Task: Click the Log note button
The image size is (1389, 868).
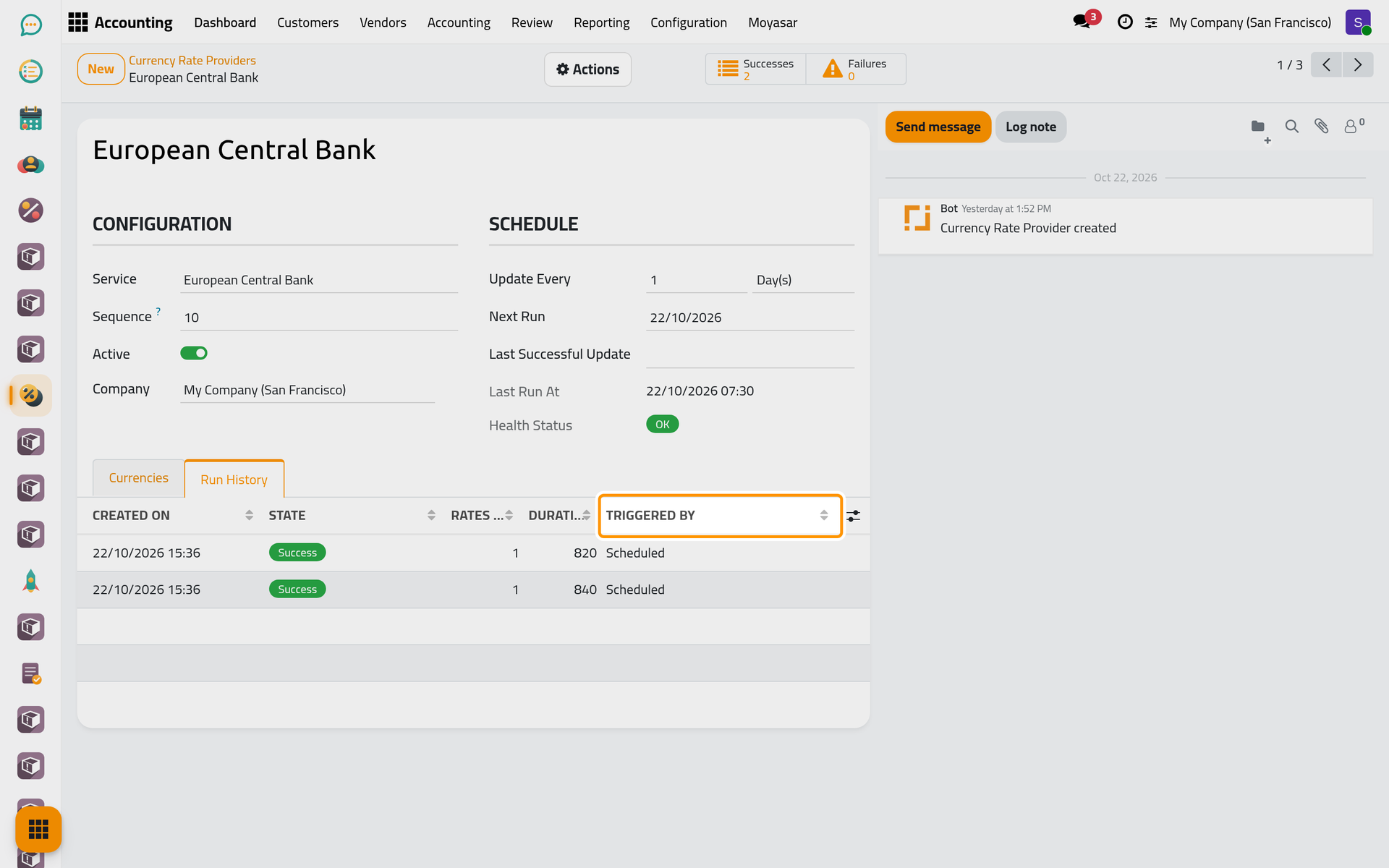Action: (1030, 127)
